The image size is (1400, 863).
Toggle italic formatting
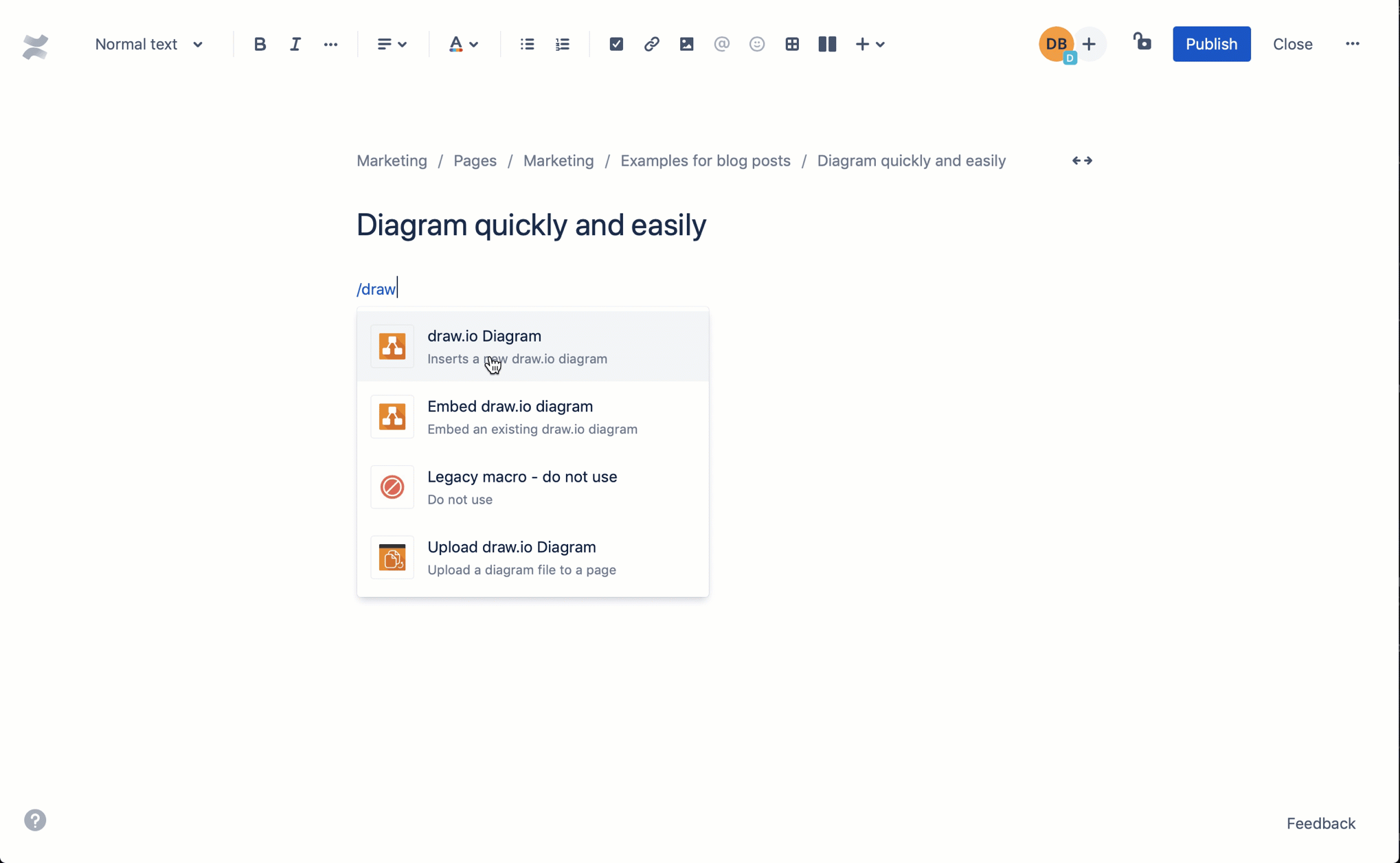(295, 44)
